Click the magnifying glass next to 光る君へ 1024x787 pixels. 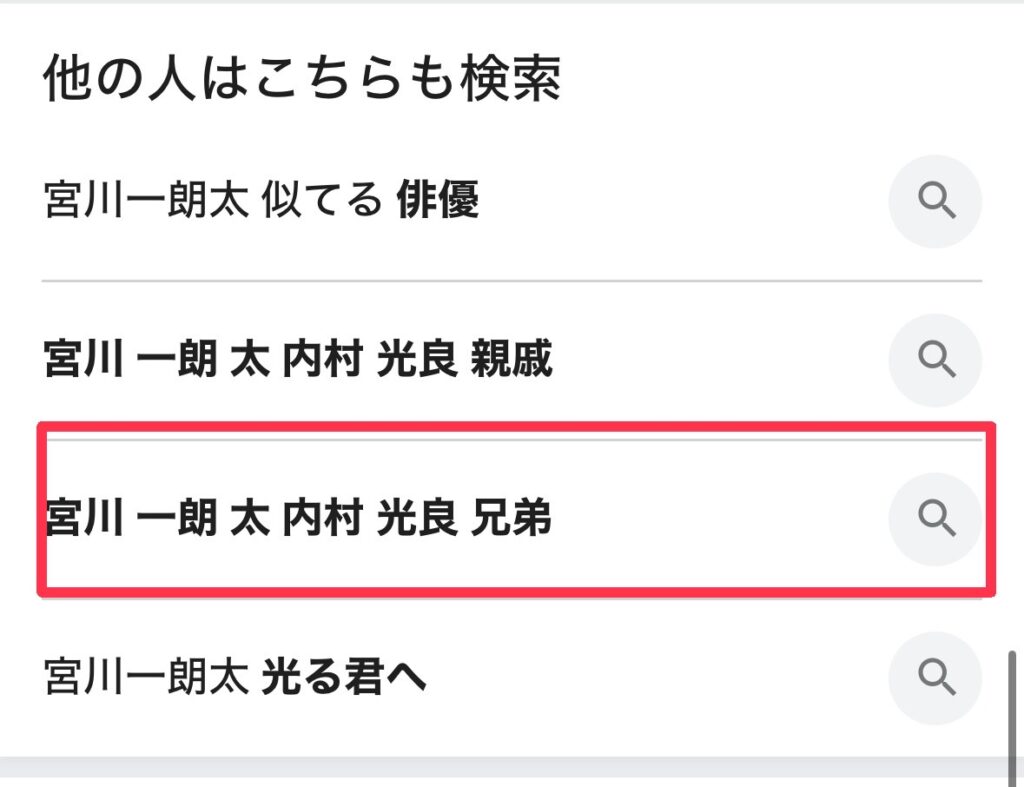pos(935,677)
